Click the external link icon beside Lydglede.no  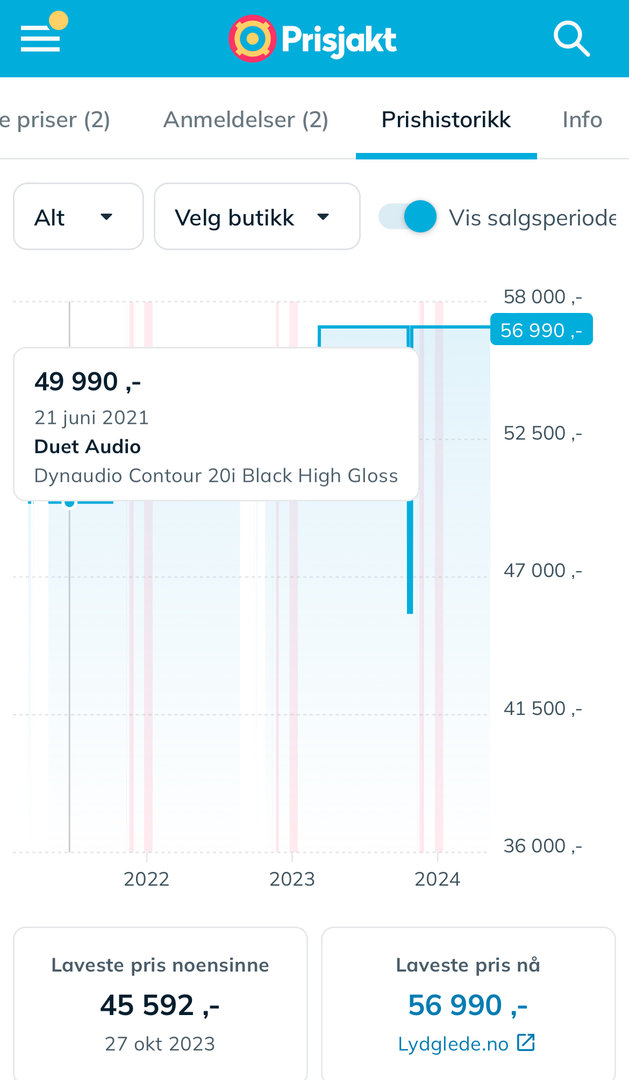click(526, 1043)
